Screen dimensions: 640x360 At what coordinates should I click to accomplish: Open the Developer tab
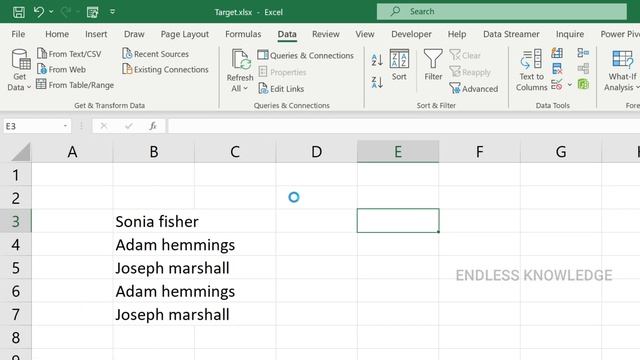pyautogui.click(x=411, y=34)
